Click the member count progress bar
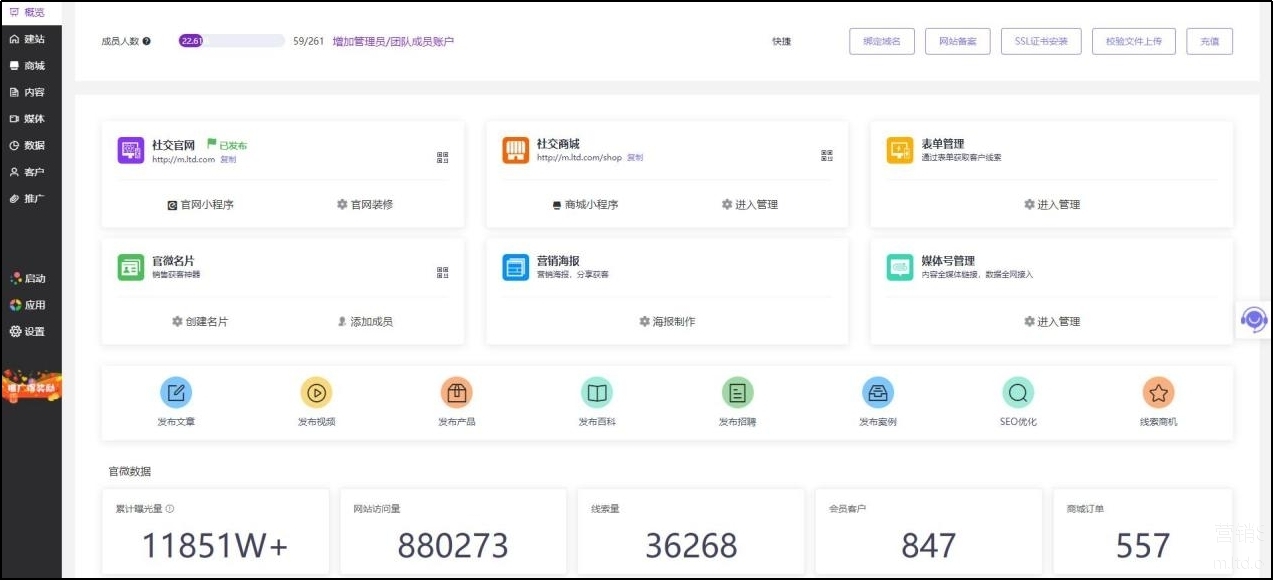 [x=231, y=41]
